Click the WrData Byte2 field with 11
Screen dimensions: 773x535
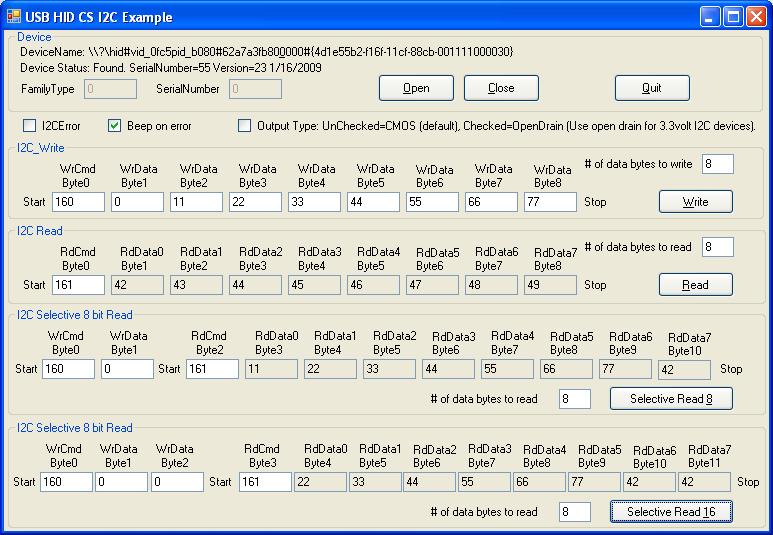[x=196, y=202]
